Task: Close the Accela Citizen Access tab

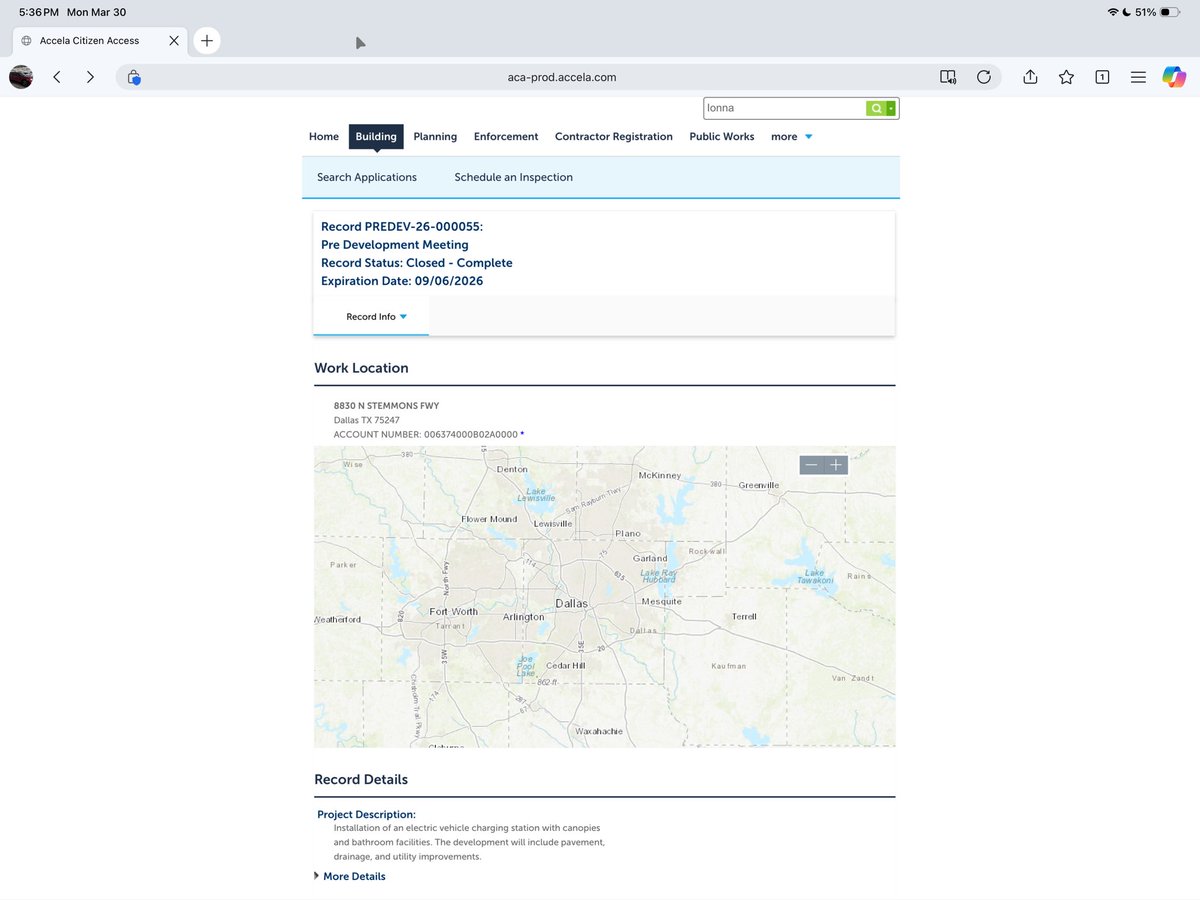Action: (174, 41)
